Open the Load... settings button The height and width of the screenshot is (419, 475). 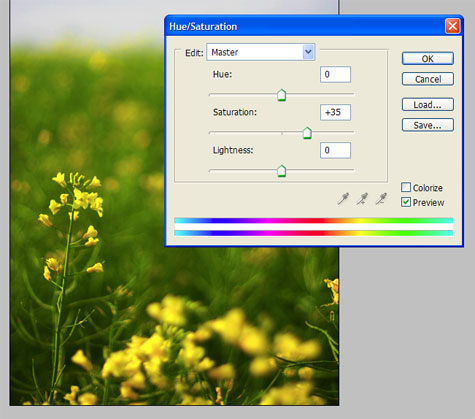pos(428,105)
